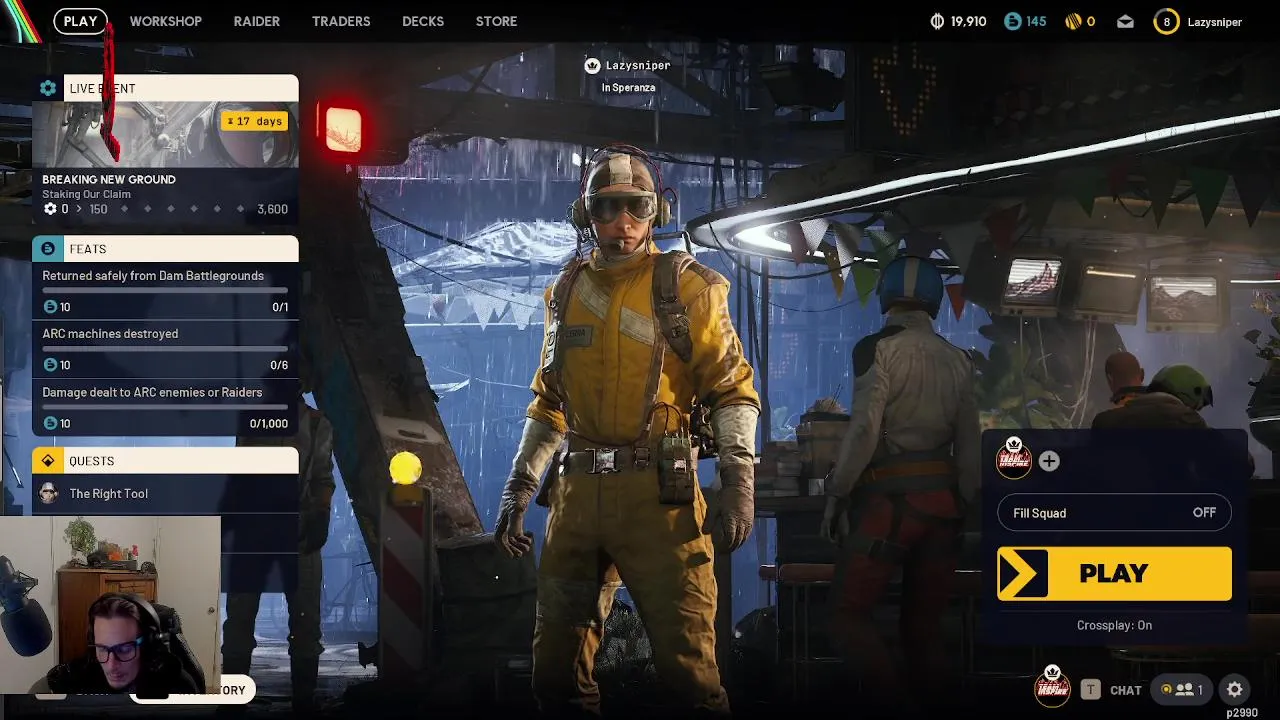Click the gold token icon beside 0
This screenshot has height=720, width=1280.
pos(1072,21)
